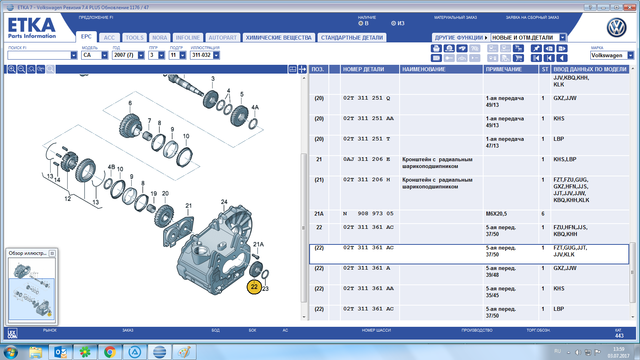Click scroll-down arrow of illustration pane
The height and width of the screenshot is (360, 640).
(303, 317)
